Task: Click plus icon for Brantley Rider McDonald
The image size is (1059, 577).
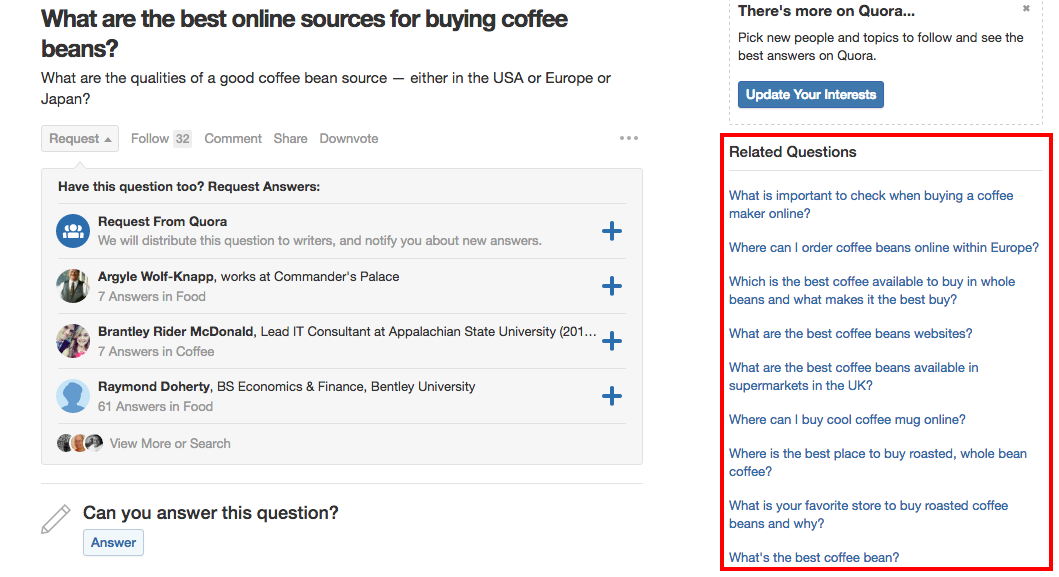Action: (611, 341)
